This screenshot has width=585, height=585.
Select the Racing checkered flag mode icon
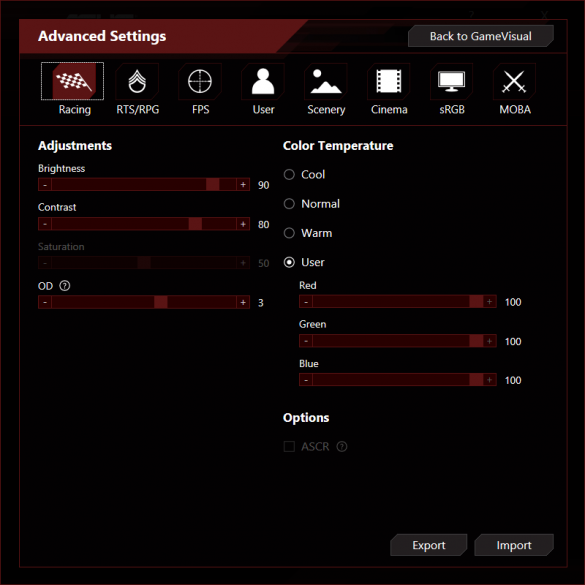pos(72,81)
